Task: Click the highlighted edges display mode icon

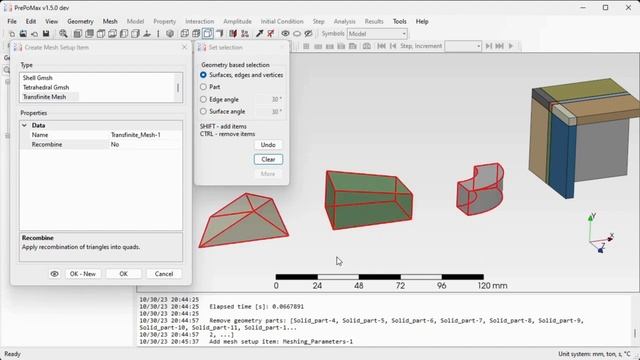Action: (x=208, y=34)
